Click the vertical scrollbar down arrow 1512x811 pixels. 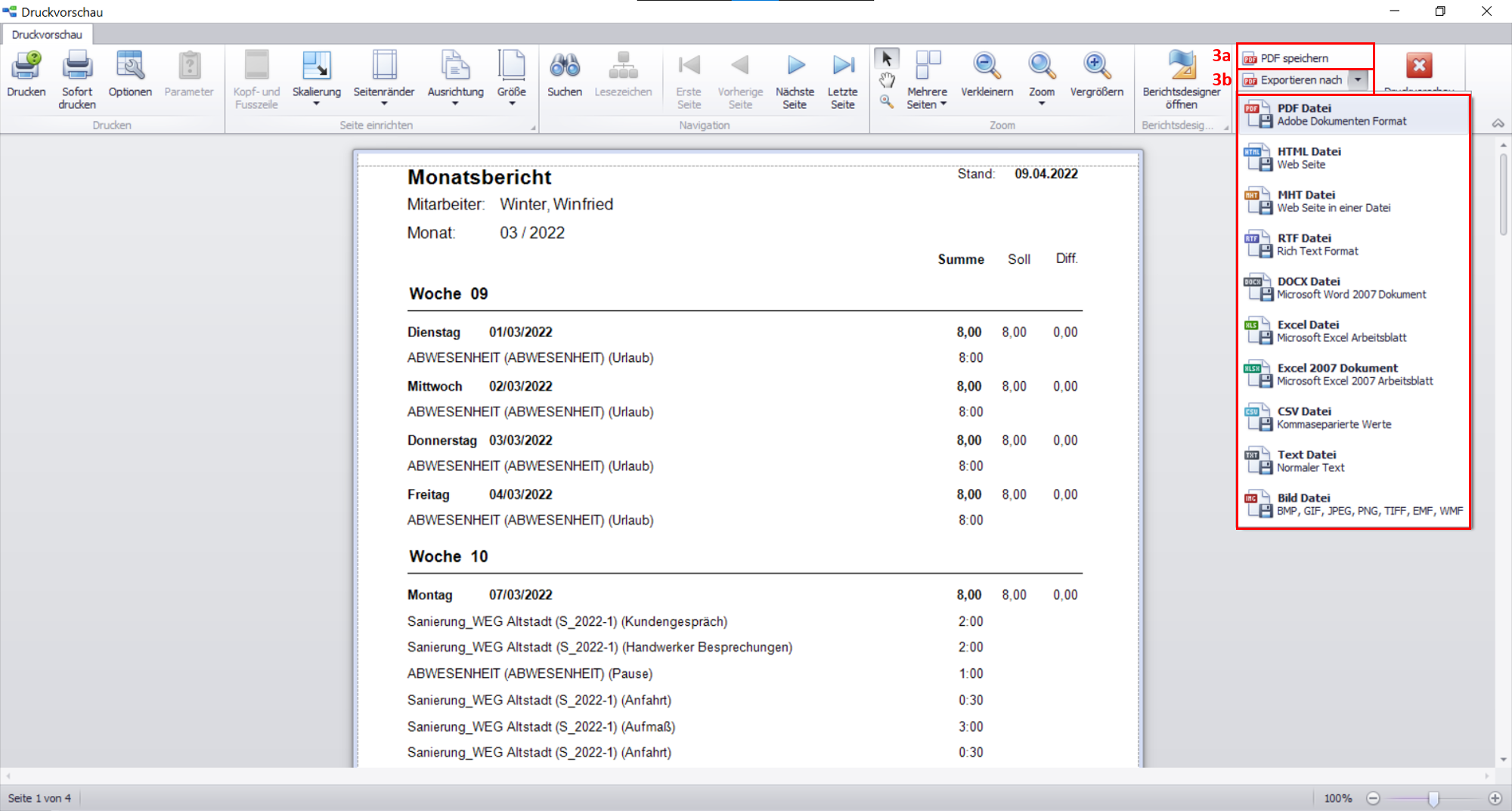[1503, 760]
